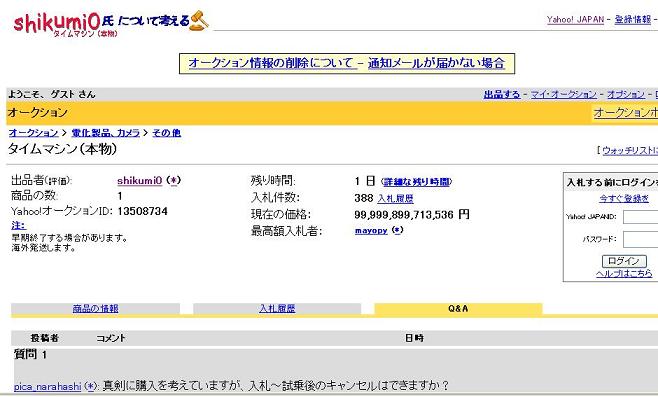
Task: Open the Yahoo! JAPAN link
Action: pos(575,19)
